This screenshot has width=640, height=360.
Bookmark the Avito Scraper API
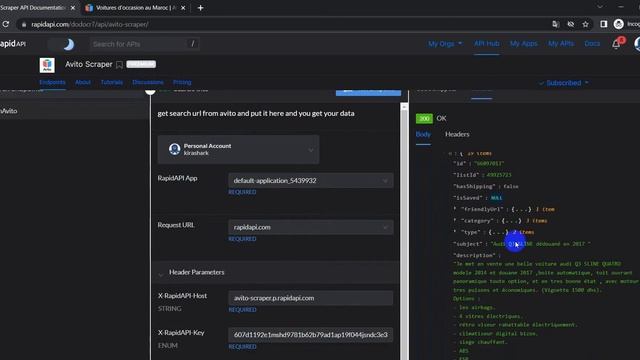119,64
